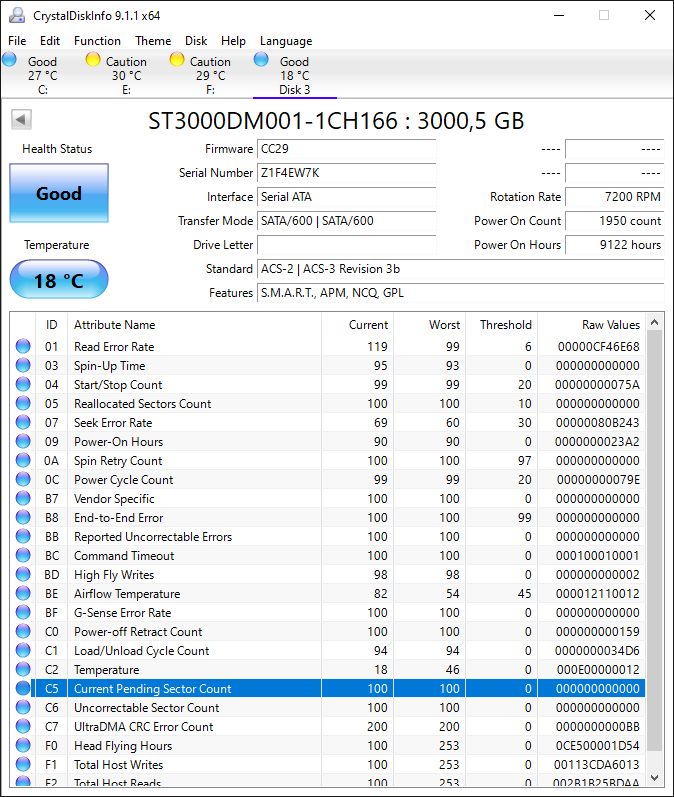Click the Good health status button
This screenshot has width=674, height=797.
[x=59, y=193]
